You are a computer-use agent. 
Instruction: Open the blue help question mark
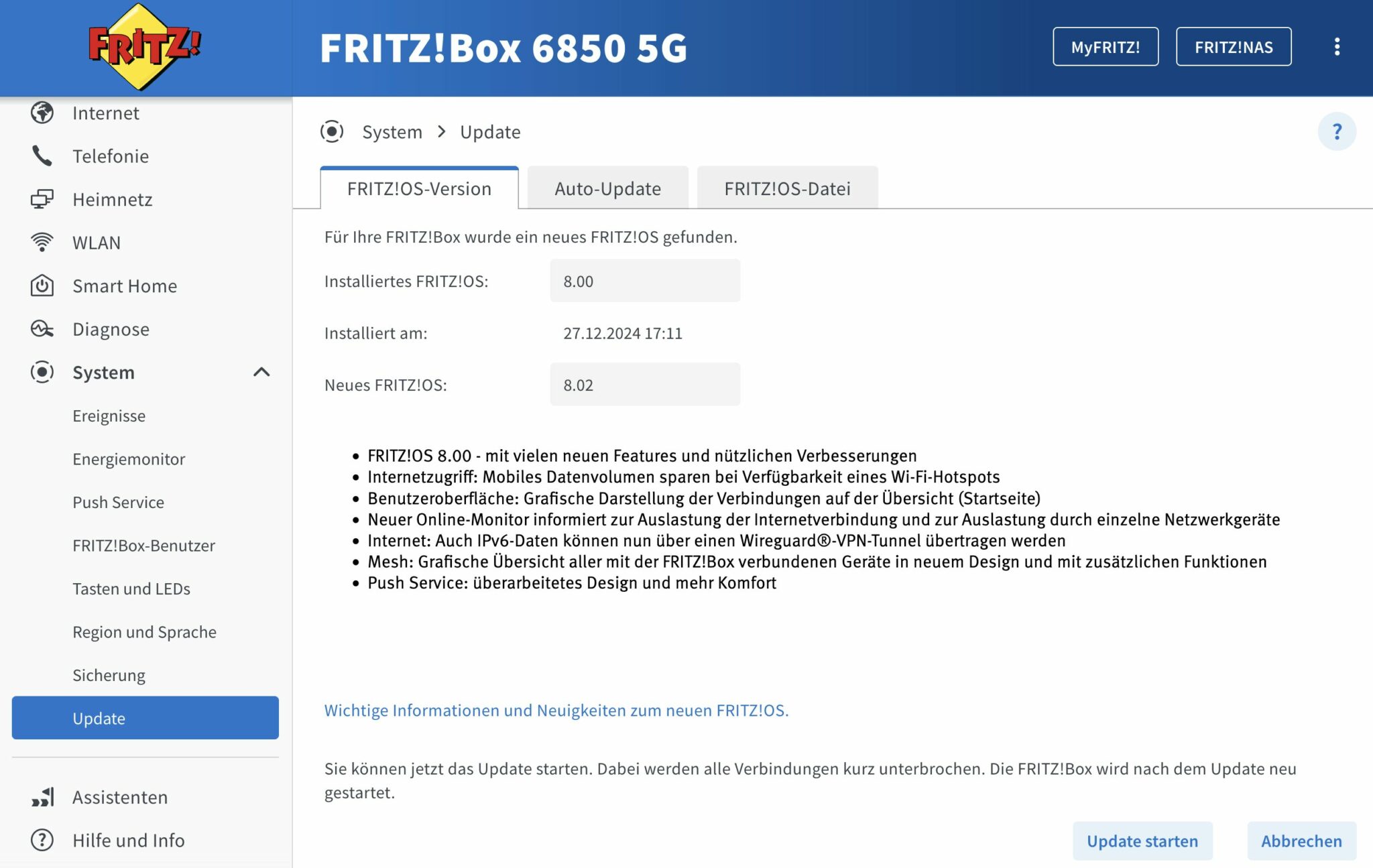pos(1337,131)
